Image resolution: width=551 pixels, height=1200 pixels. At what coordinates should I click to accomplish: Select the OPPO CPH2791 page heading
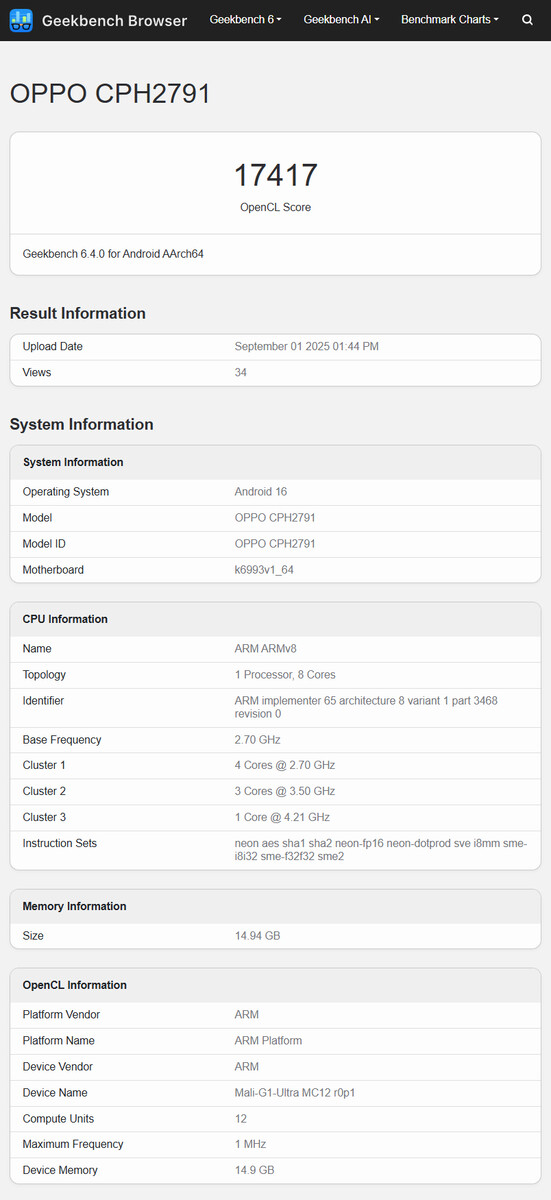(x=110, y=94)
